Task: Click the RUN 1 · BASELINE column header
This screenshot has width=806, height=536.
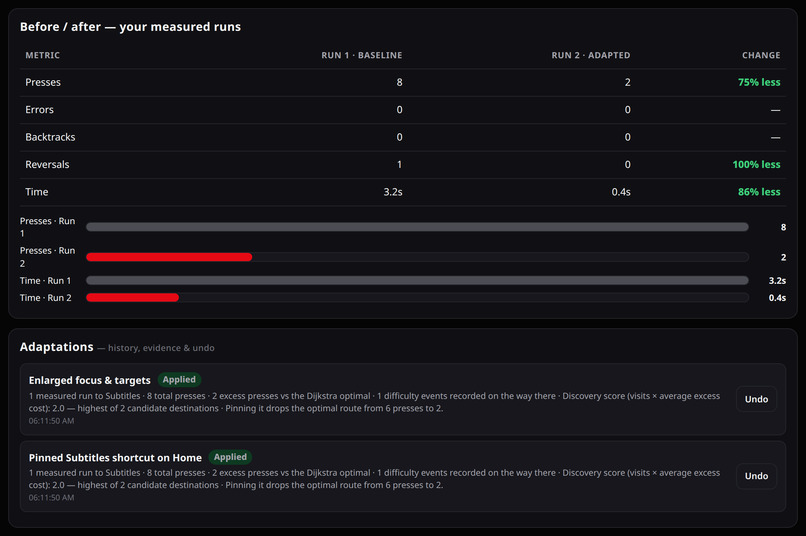Action: coord(362,55)
